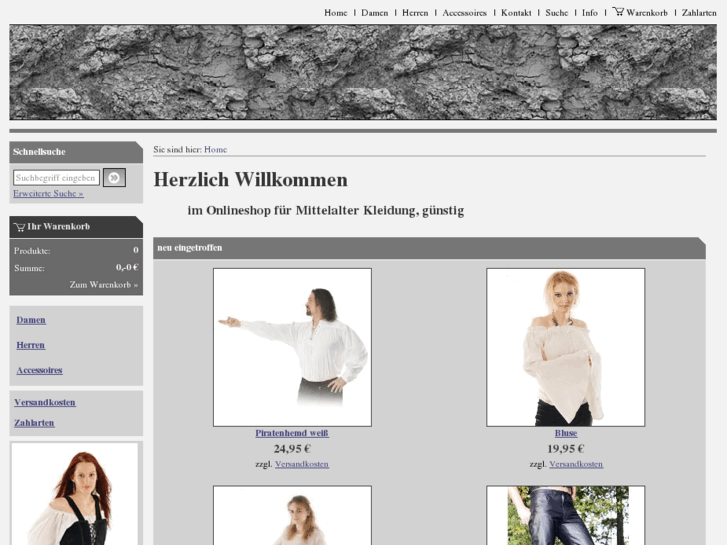Click the cart icon in top navigation
The image size is (727, 545).
(x=618, y=12)
